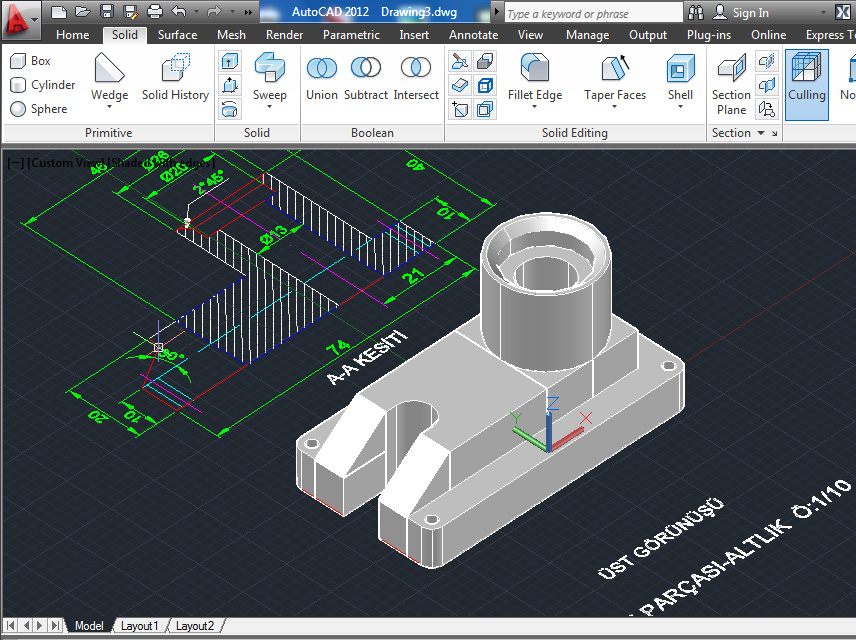Select the Box primitive tool
The image size is (856, 640).
(x=30, y=61)
